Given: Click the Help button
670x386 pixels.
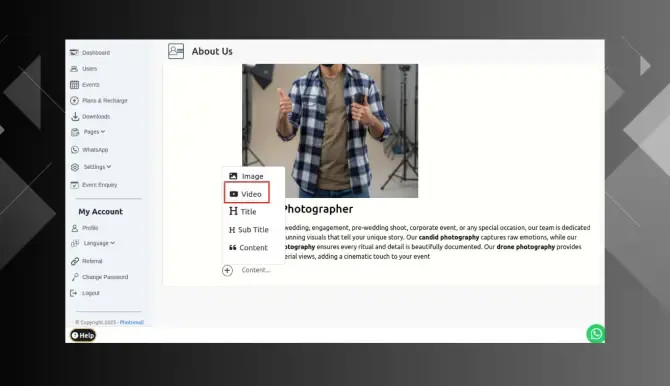Looking at the screenshot, I should point(83,336).
